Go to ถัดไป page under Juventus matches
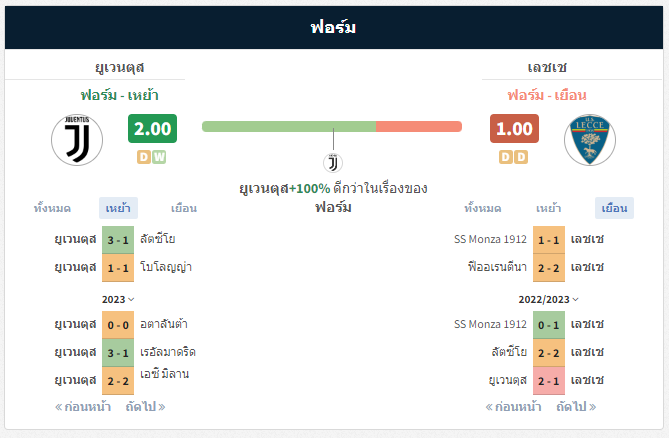 [145, 406]
